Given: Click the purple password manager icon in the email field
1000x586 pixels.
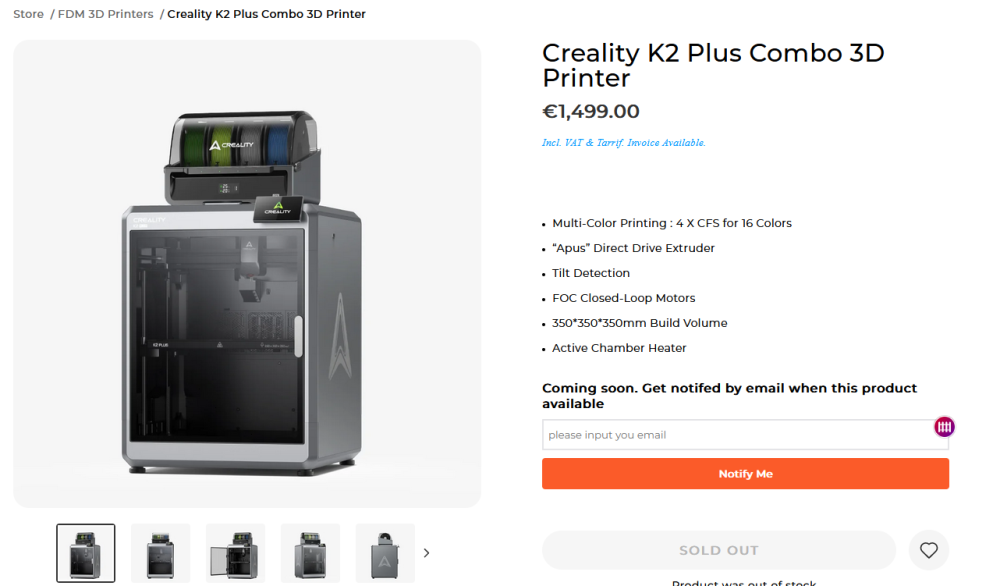Looking at the screenshot, I should coord(944,427).
